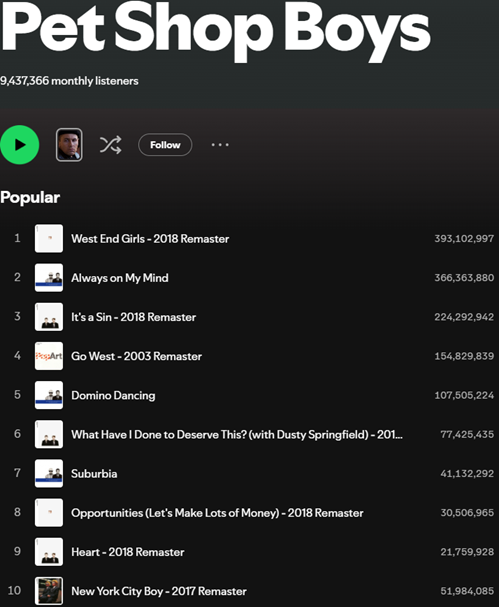This screenshot has width=499, height=607.
Task: Open Heart - 2018 Remaster
Action: pyautogui.click(x=128, y=552)
